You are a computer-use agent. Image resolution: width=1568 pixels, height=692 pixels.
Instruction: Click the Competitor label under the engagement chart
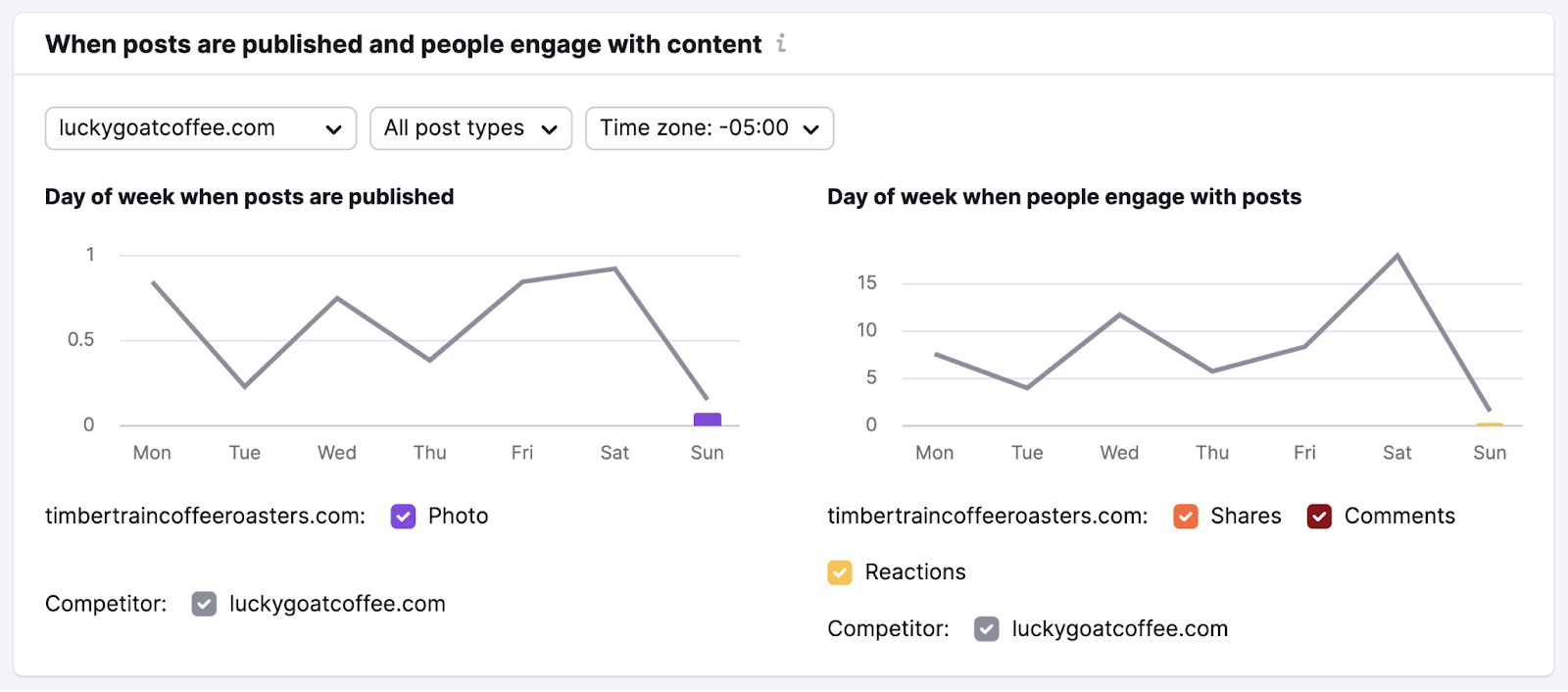click(887, 628)
